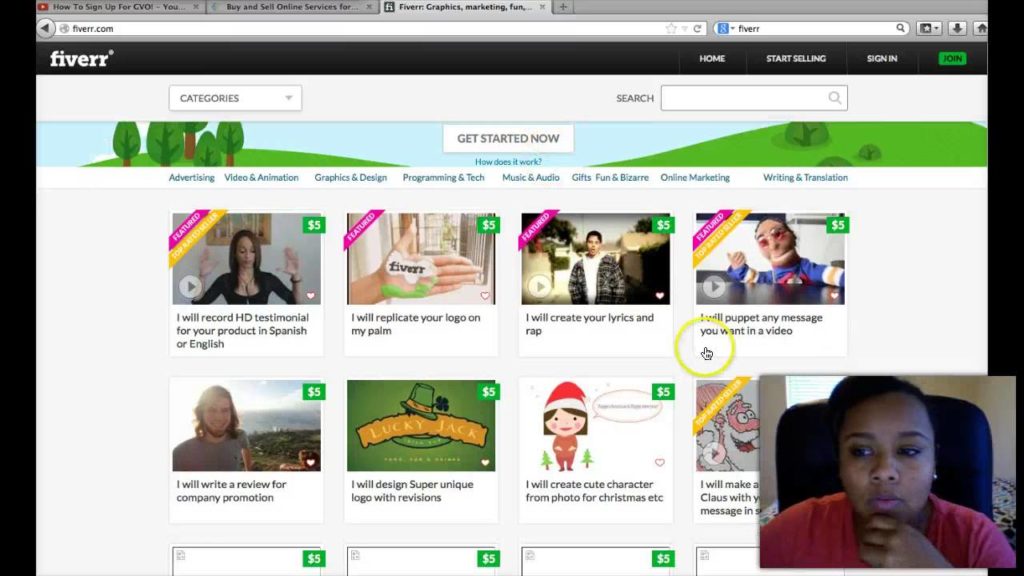Favorite the lyrics and rap gig heart
The height and width of the screenshot is (576, 1024).
(x=660, y=296)
